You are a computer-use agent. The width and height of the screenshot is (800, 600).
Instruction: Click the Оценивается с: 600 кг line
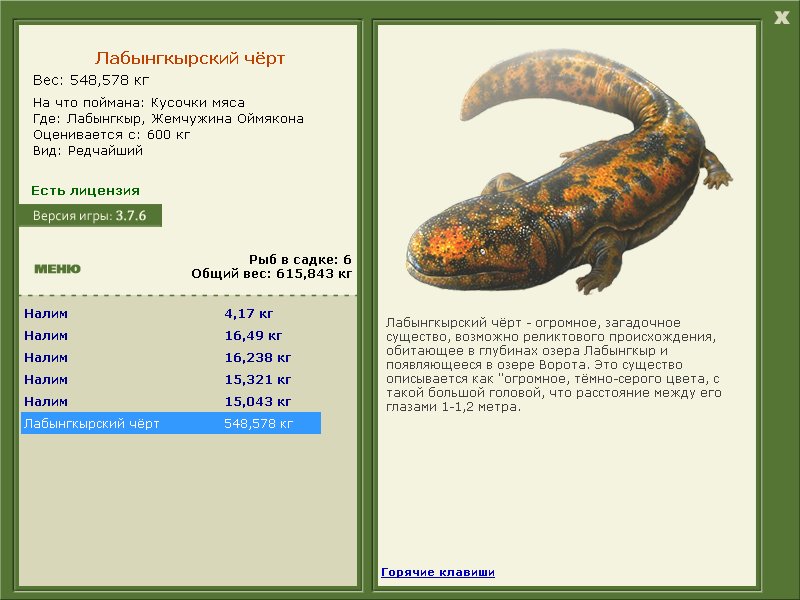coord(111,135)
